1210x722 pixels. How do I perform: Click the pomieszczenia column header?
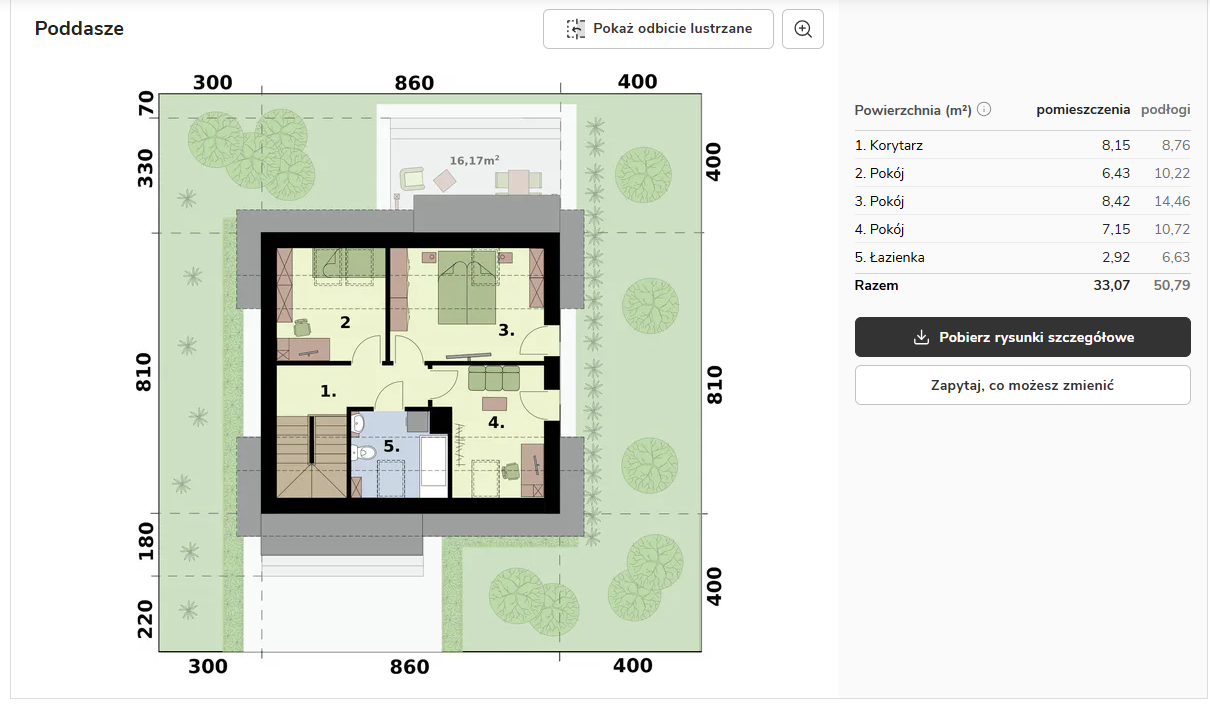(1083, 110)
